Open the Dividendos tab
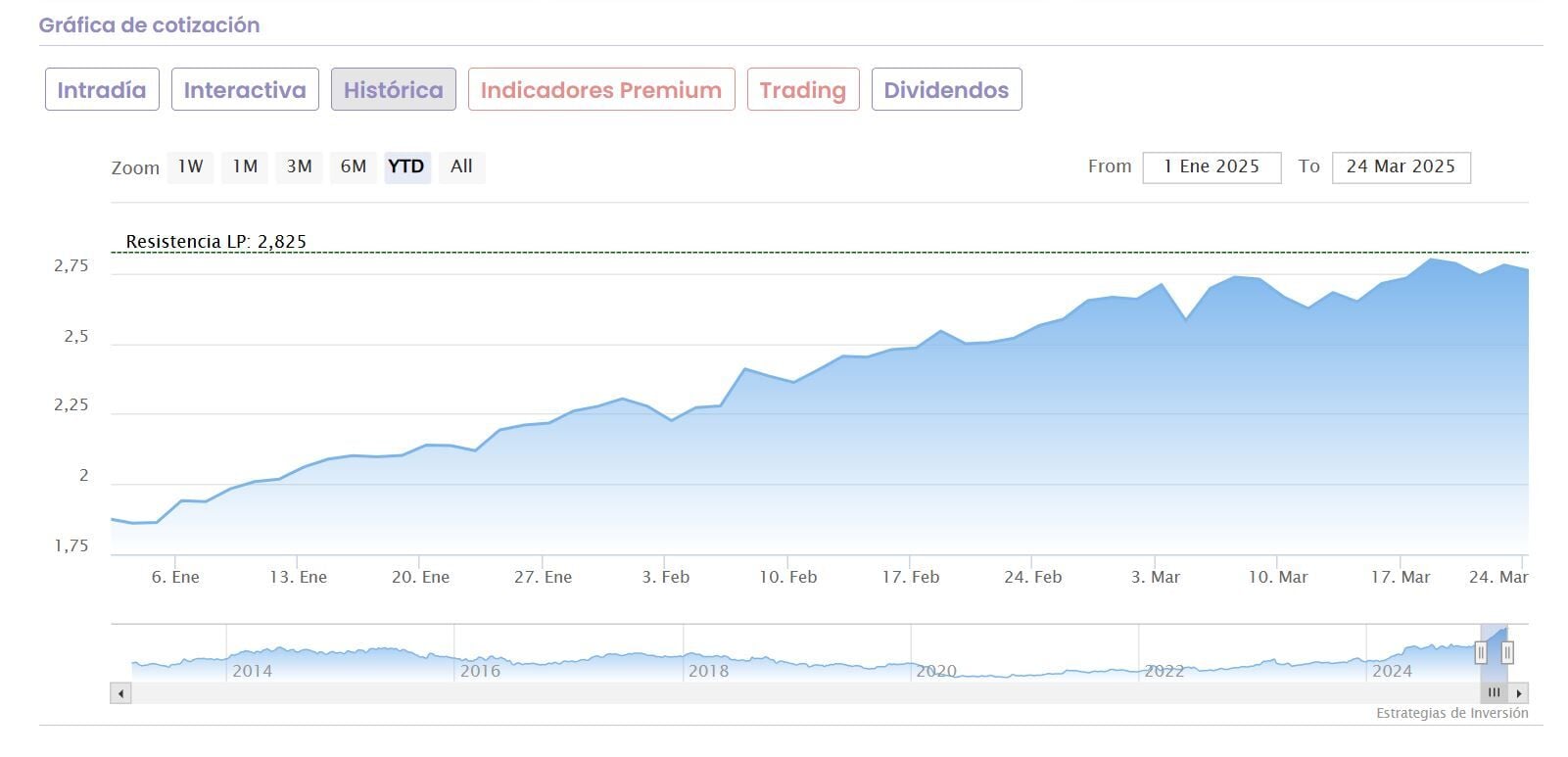Viewport: 1568px width, 757px height. coord(946,90)
